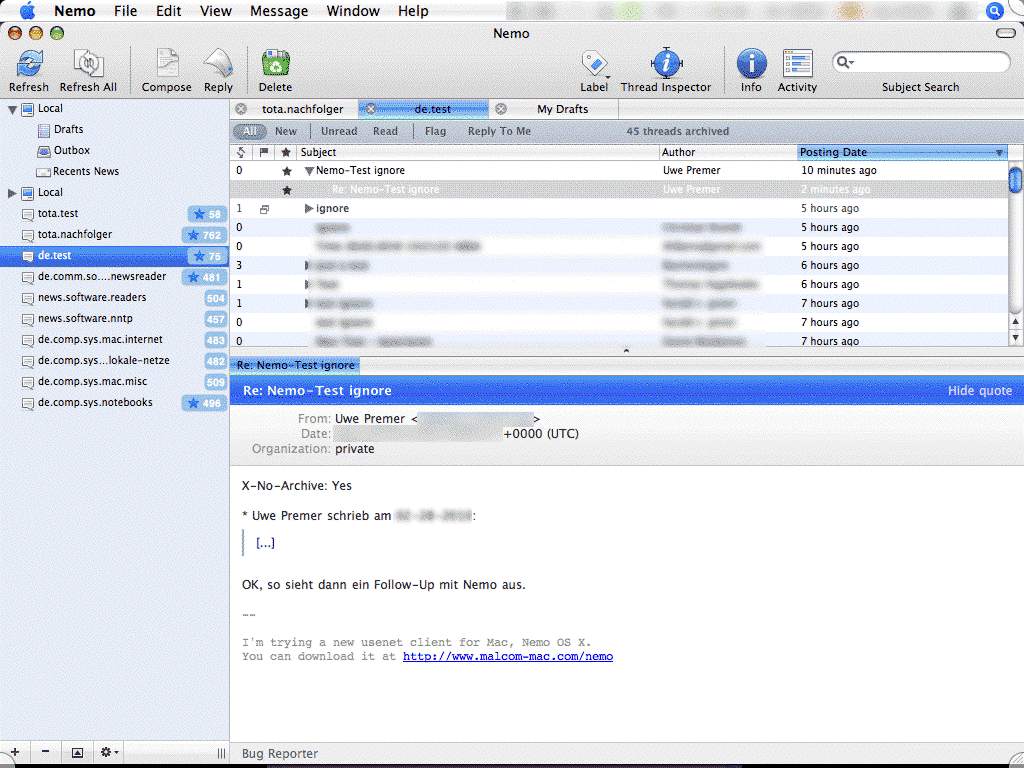Click the Refresh toolbar icon
The image size is (1024, 768).
(28, 64)
